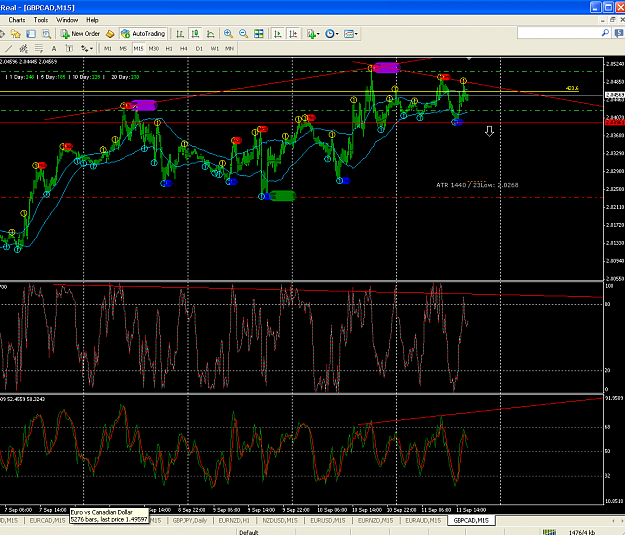The height and width of the screenshot is (535, 625).
Task: Open the Tools menu
Action: (41, 20)
